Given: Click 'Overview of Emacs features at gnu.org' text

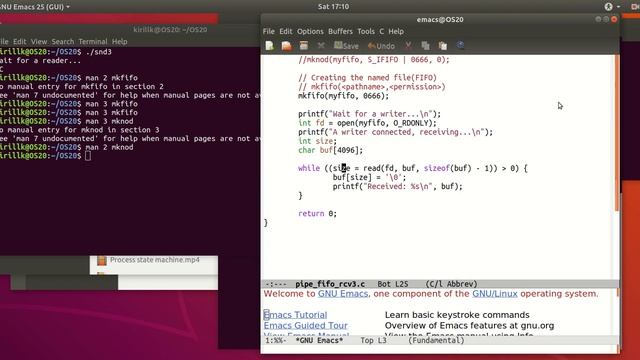Looking at the screenshot, I should pyautogui.click(x=469, y=326).
